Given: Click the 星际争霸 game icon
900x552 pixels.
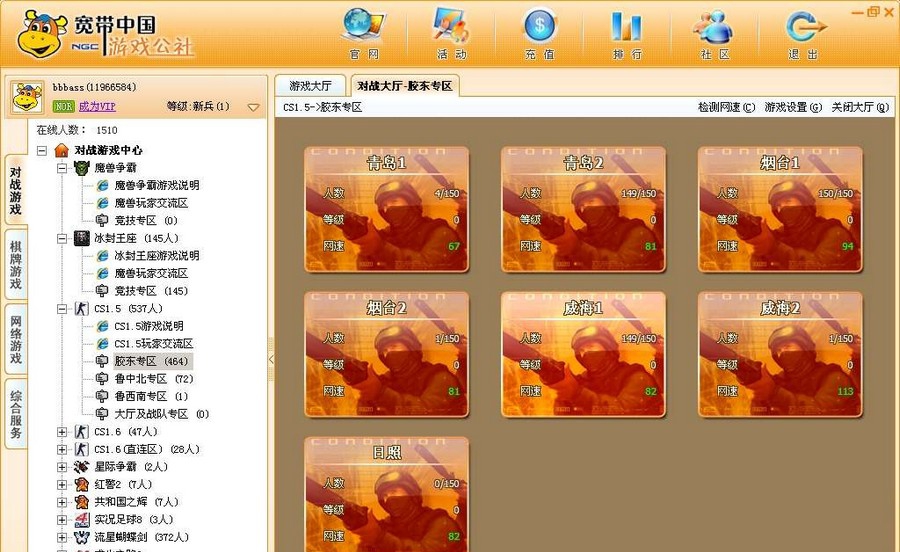Looking at the screenshot, I should tap(82, 467).
